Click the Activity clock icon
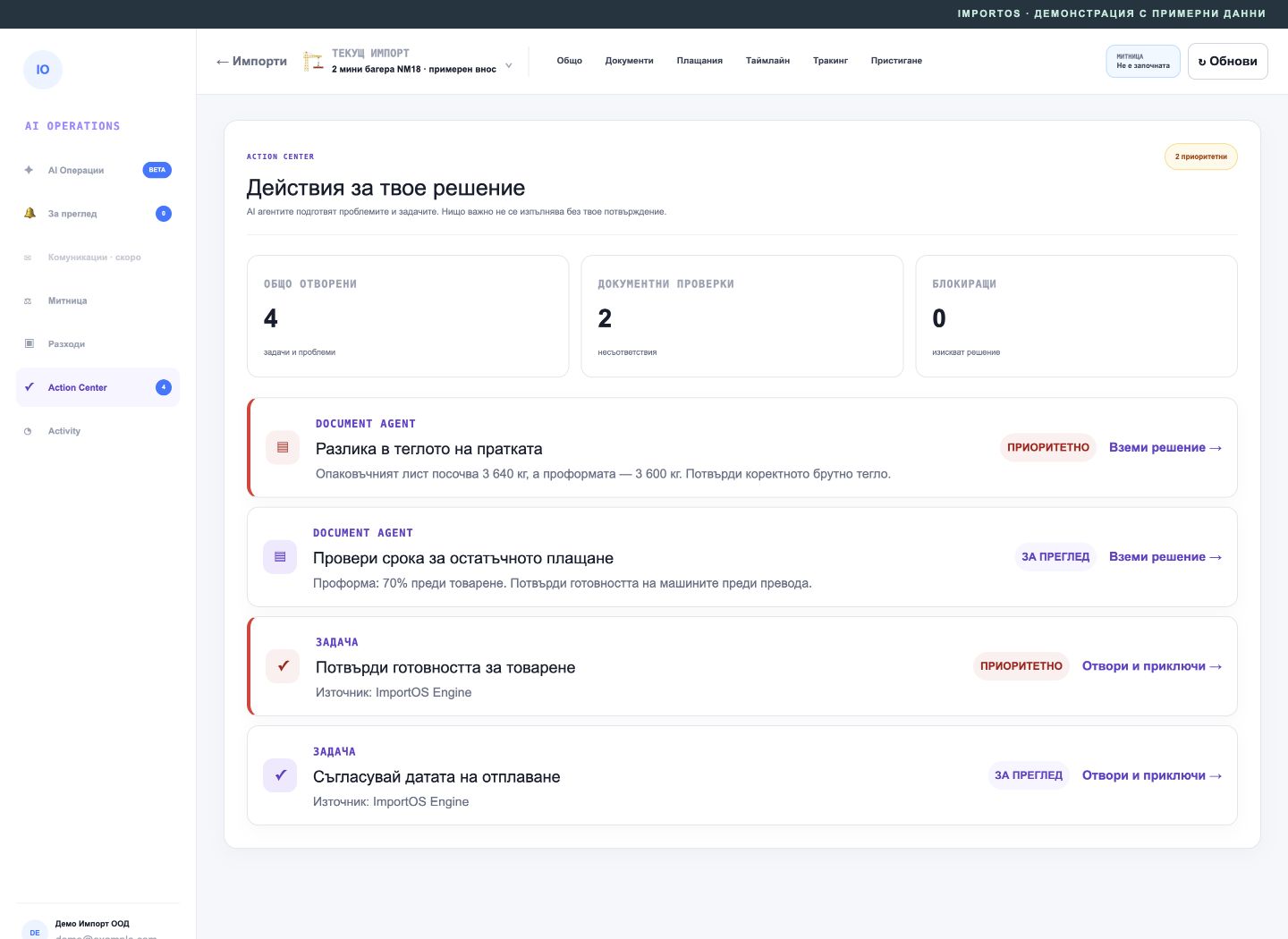The image size is (1288, 939). pyautogui.click(x=28, y=431)
